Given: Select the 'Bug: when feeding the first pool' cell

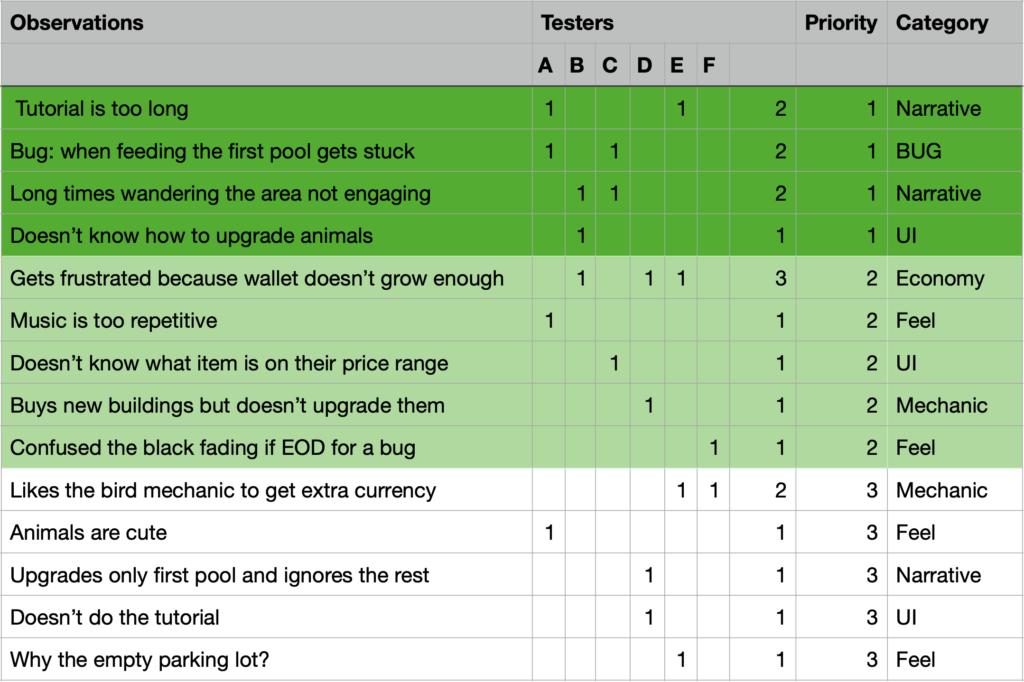Looking at the screenshot, I should click(266, 150).
